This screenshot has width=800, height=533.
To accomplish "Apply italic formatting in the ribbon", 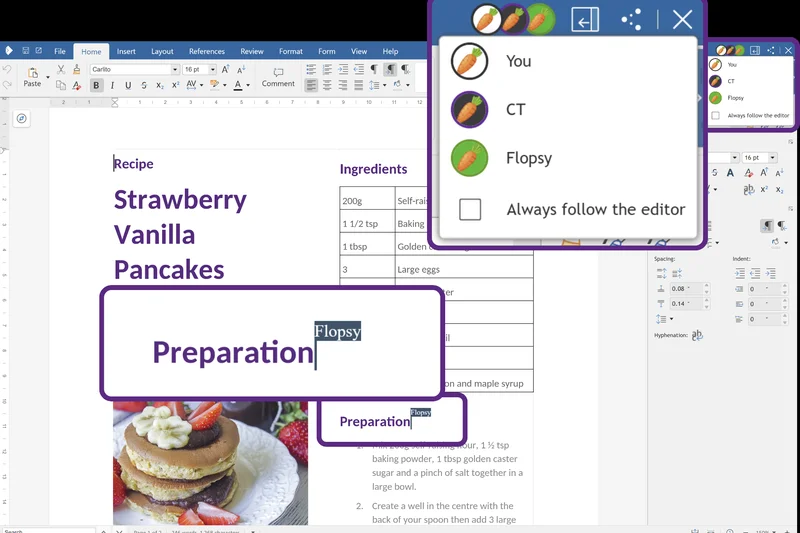I will click(112, 86).
